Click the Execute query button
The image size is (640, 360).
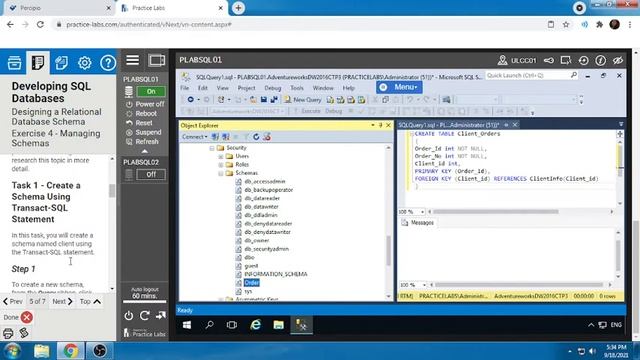(x=307, y=111)
